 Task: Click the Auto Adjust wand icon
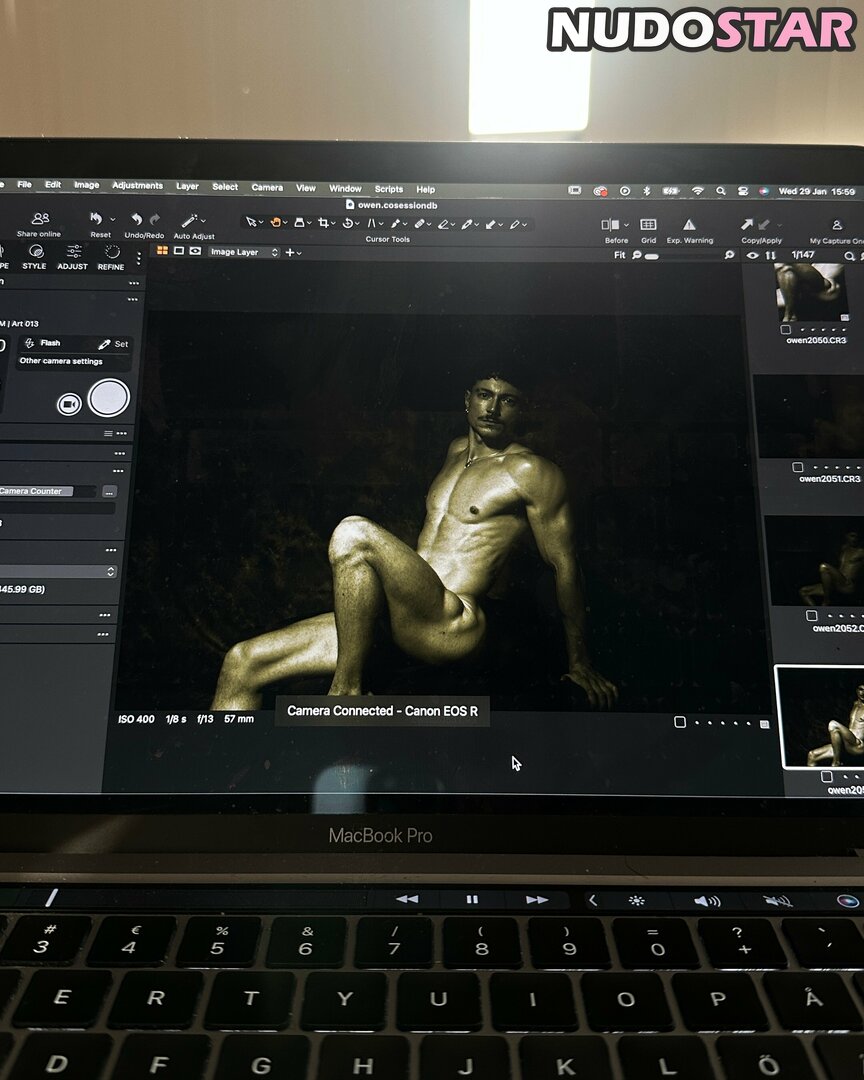coord(189,221)
